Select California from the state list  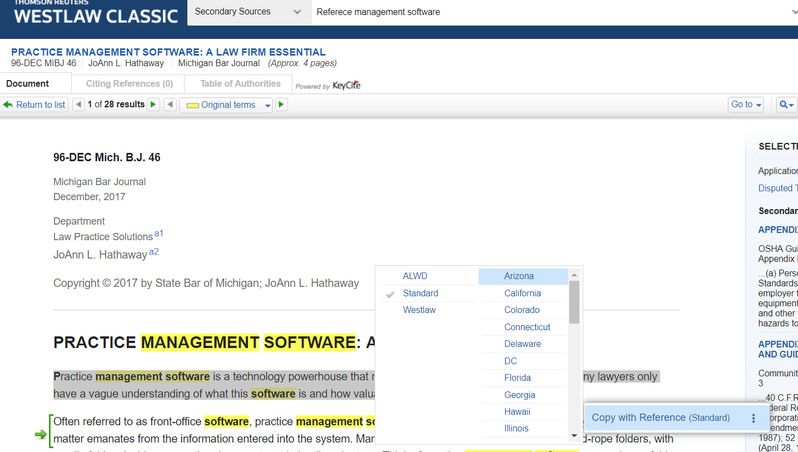tap(522, 293)
